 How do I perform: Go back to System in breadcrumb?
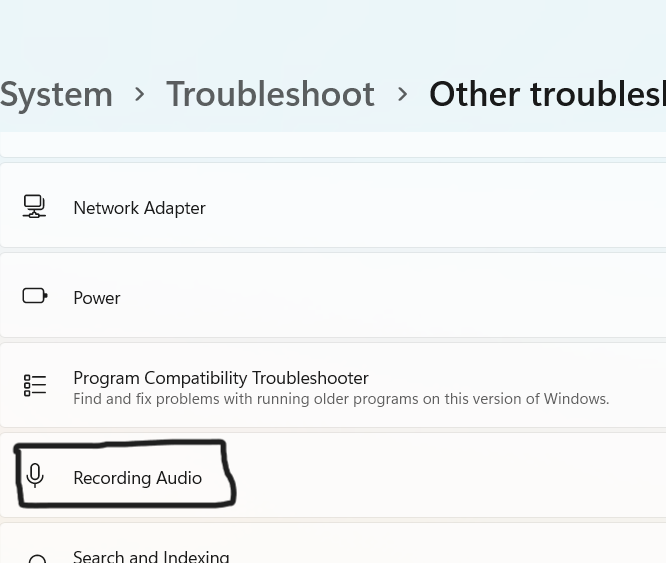(x=56, y=94)
